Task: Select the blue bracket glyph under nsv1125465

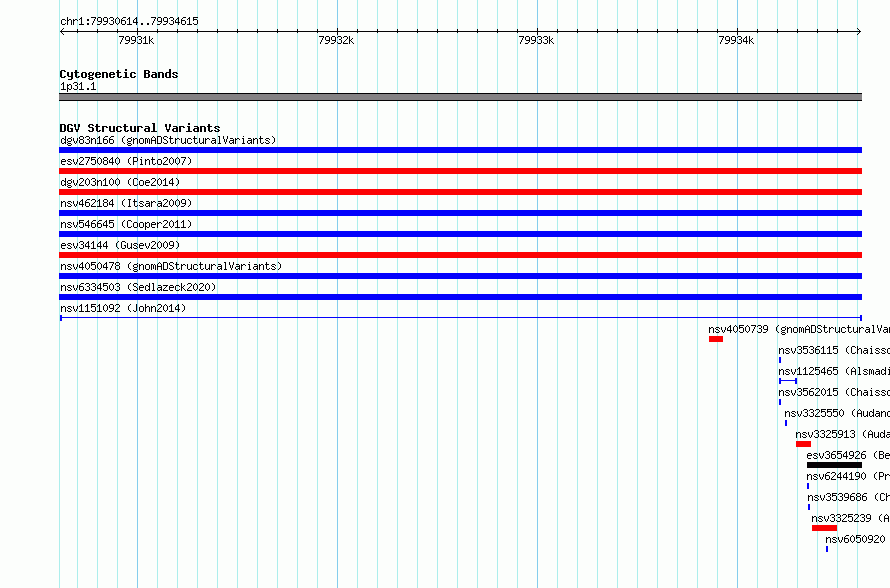Action: tap(788, 381)
